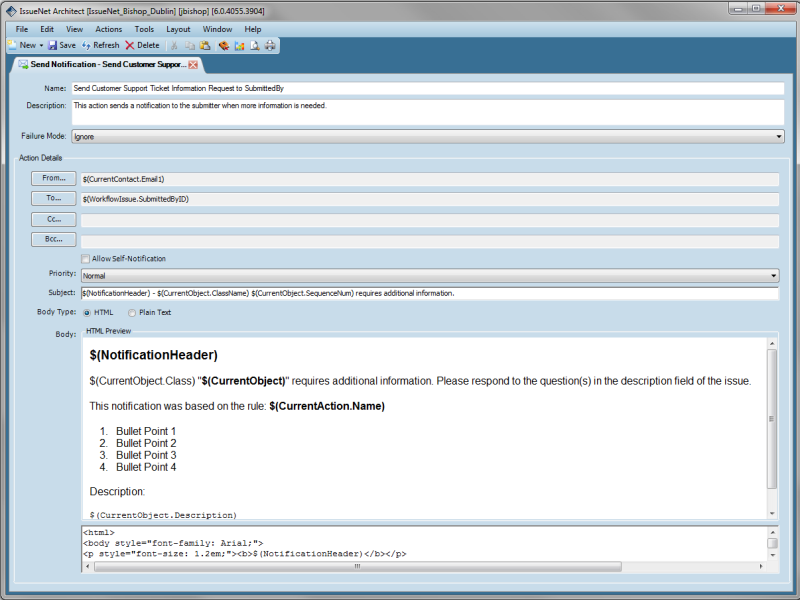The image size is (800, 600).
Task: Open the Edit menu
Action: click(47, 29)
